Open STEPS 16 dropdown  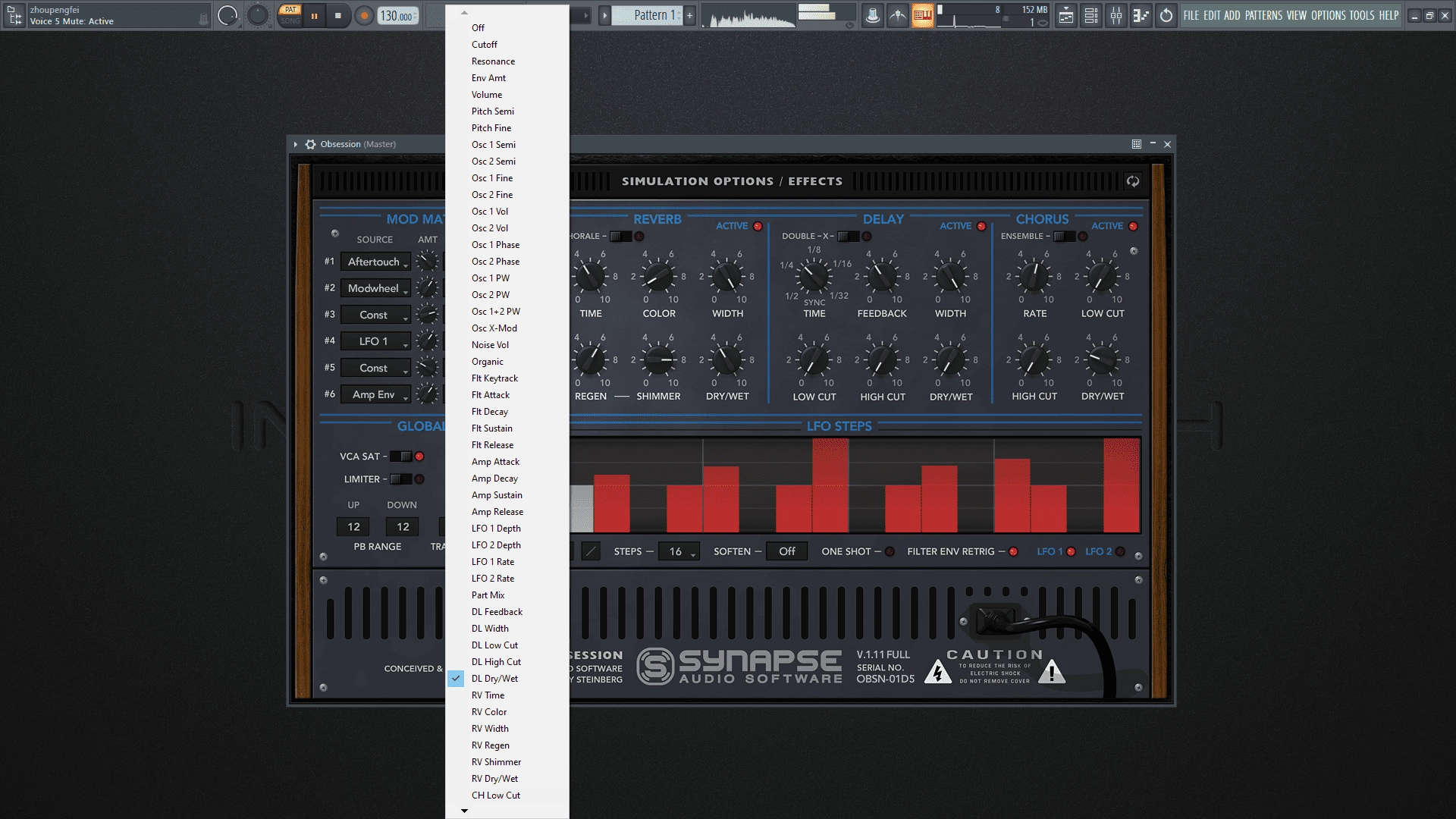(x=679, y=551)
